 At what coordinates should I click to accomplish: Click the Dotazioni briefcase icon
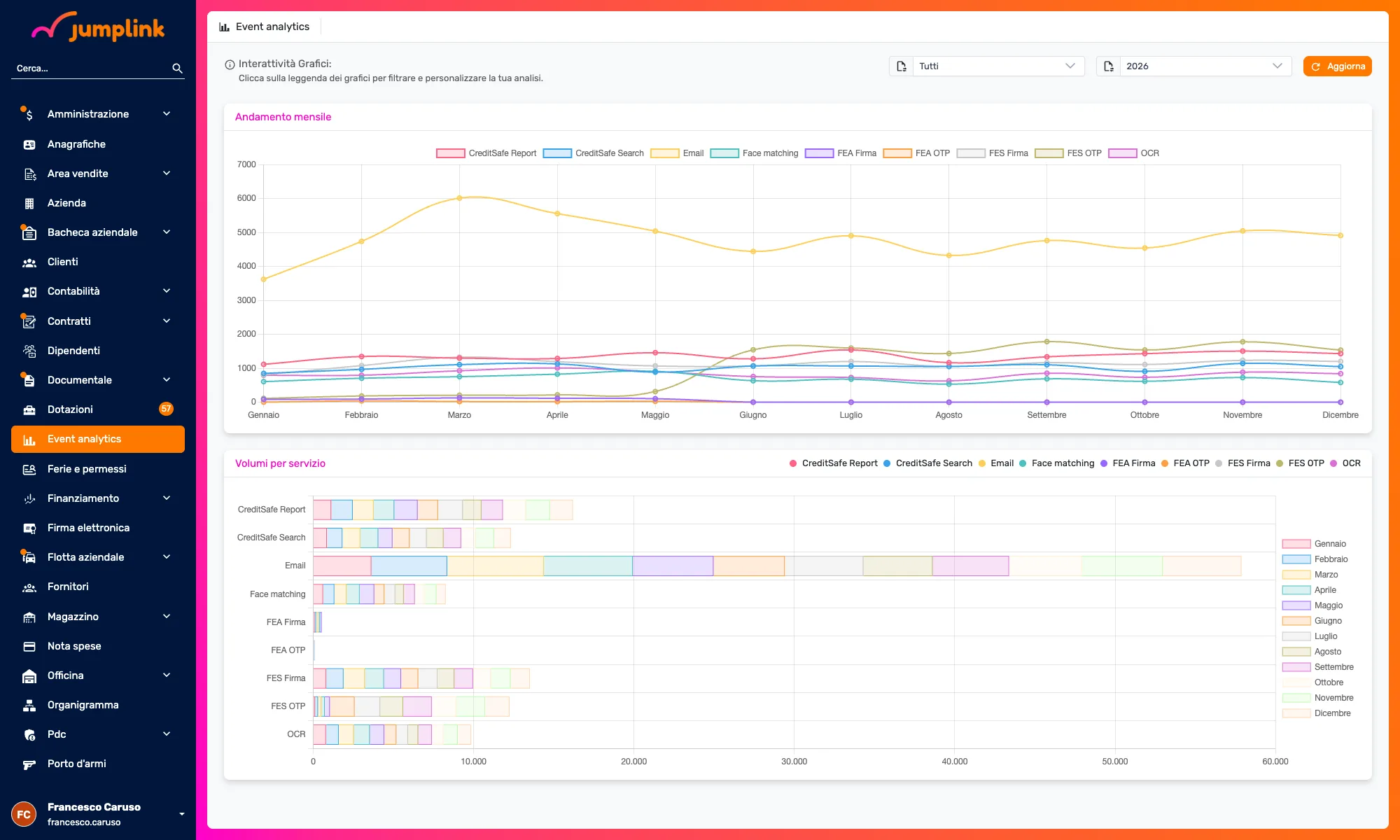tap(29, 409)
